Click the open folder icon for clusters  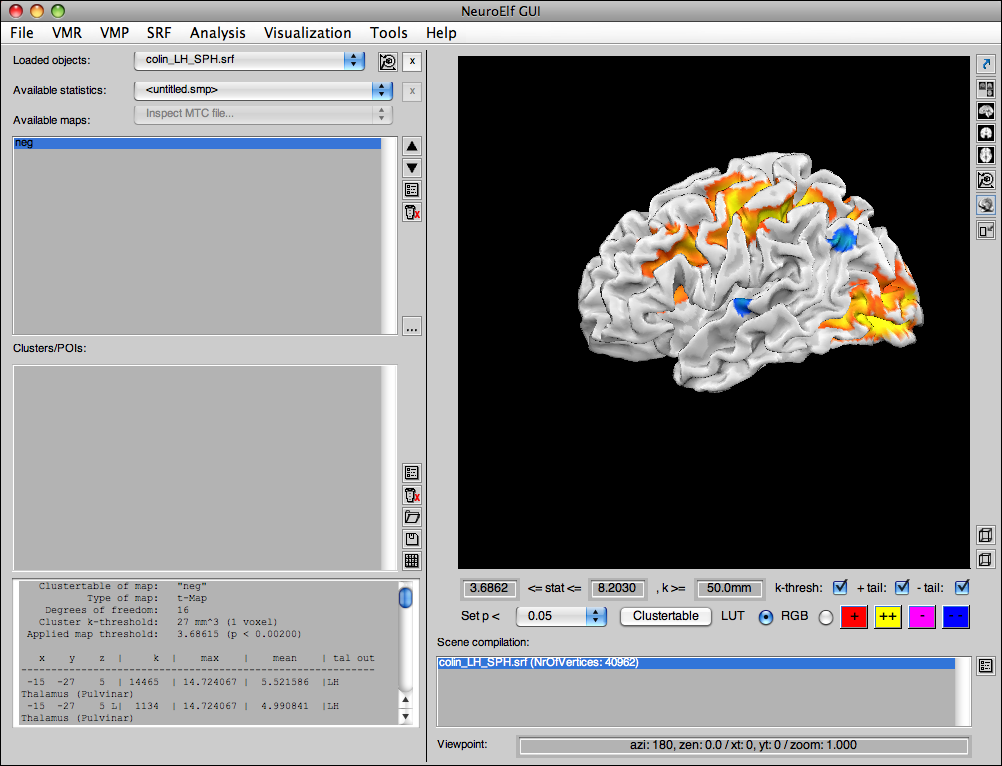[x=412, y=517]
